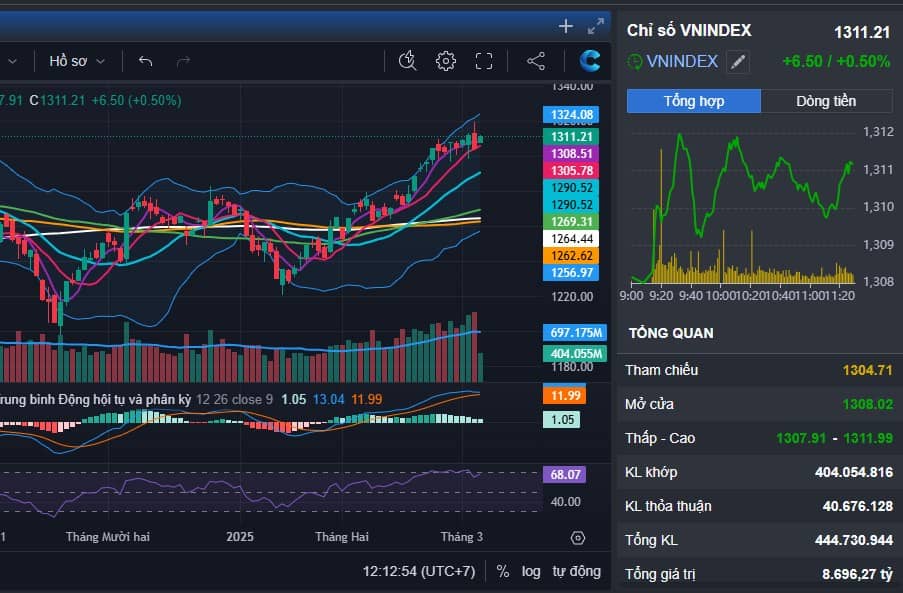Click the Chỉ số VNINDEX heading
Image resolution: width=903 pixels, height=593 pixels.
pyautogui.click(x=689, y=31)
